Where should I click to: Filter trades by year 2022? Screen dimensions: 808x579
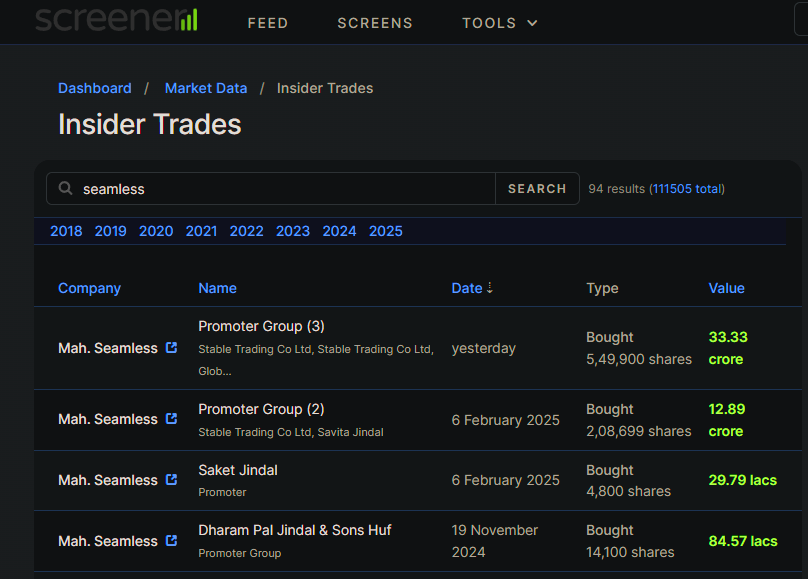[247, 231]
